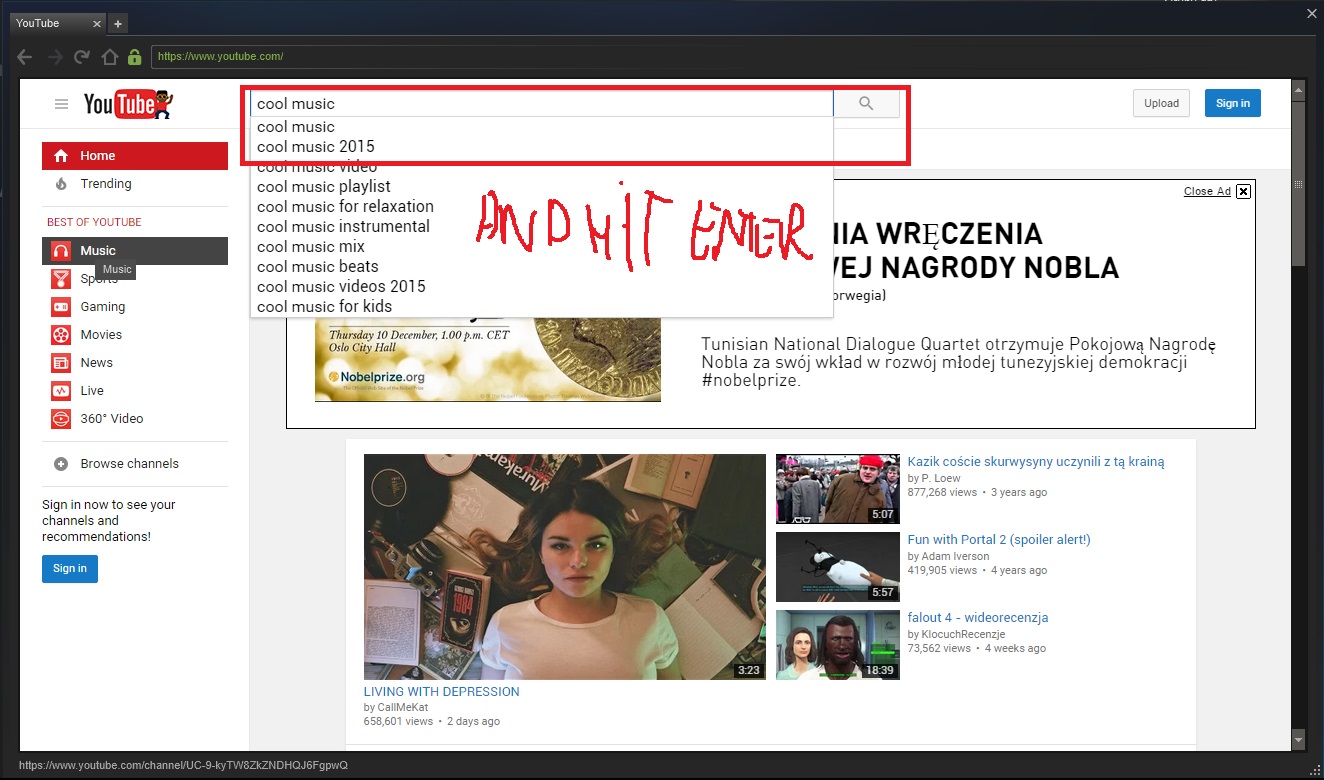Screen dimensions: 1324x780
Task: Choose the 'cool music 2015' suggestion
Action: point(541,147)
